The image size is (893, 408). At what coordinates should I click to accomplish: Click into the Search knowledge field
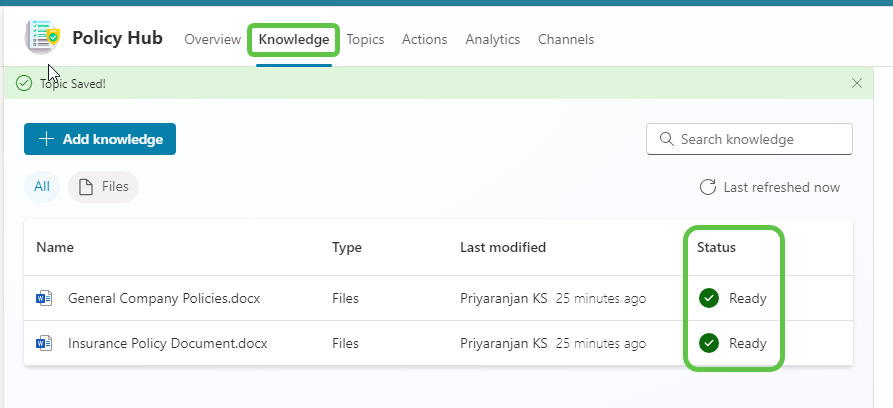[760, 140]
